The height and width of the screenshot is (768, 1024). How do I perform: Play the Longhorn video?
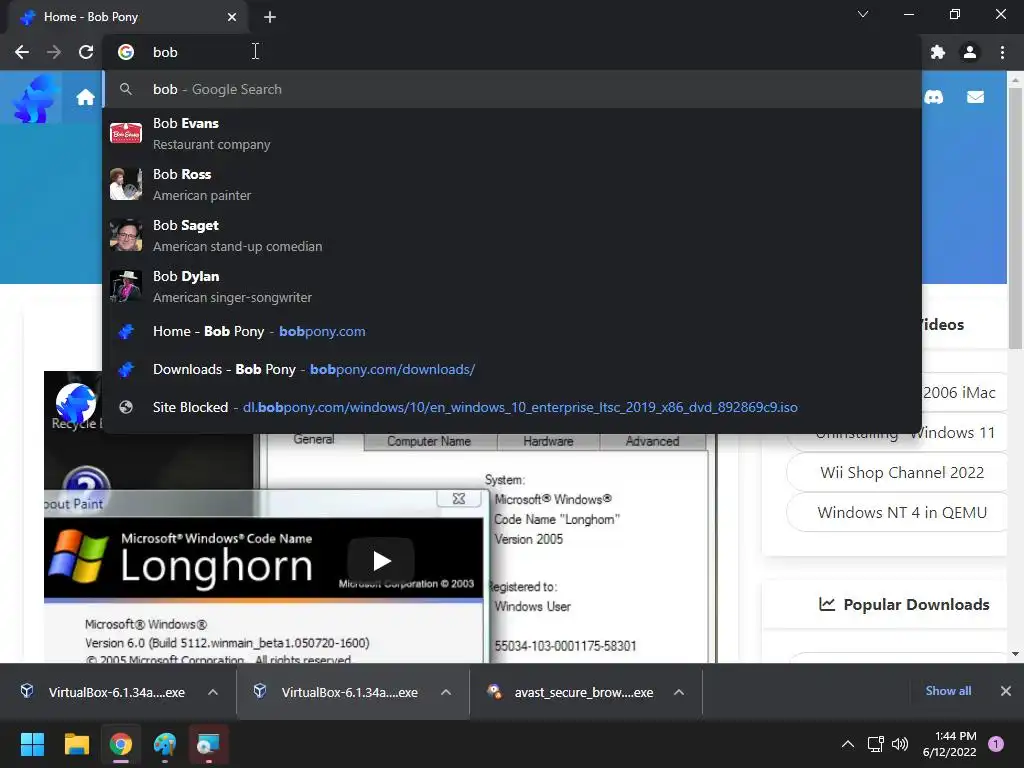click(381, 561)
